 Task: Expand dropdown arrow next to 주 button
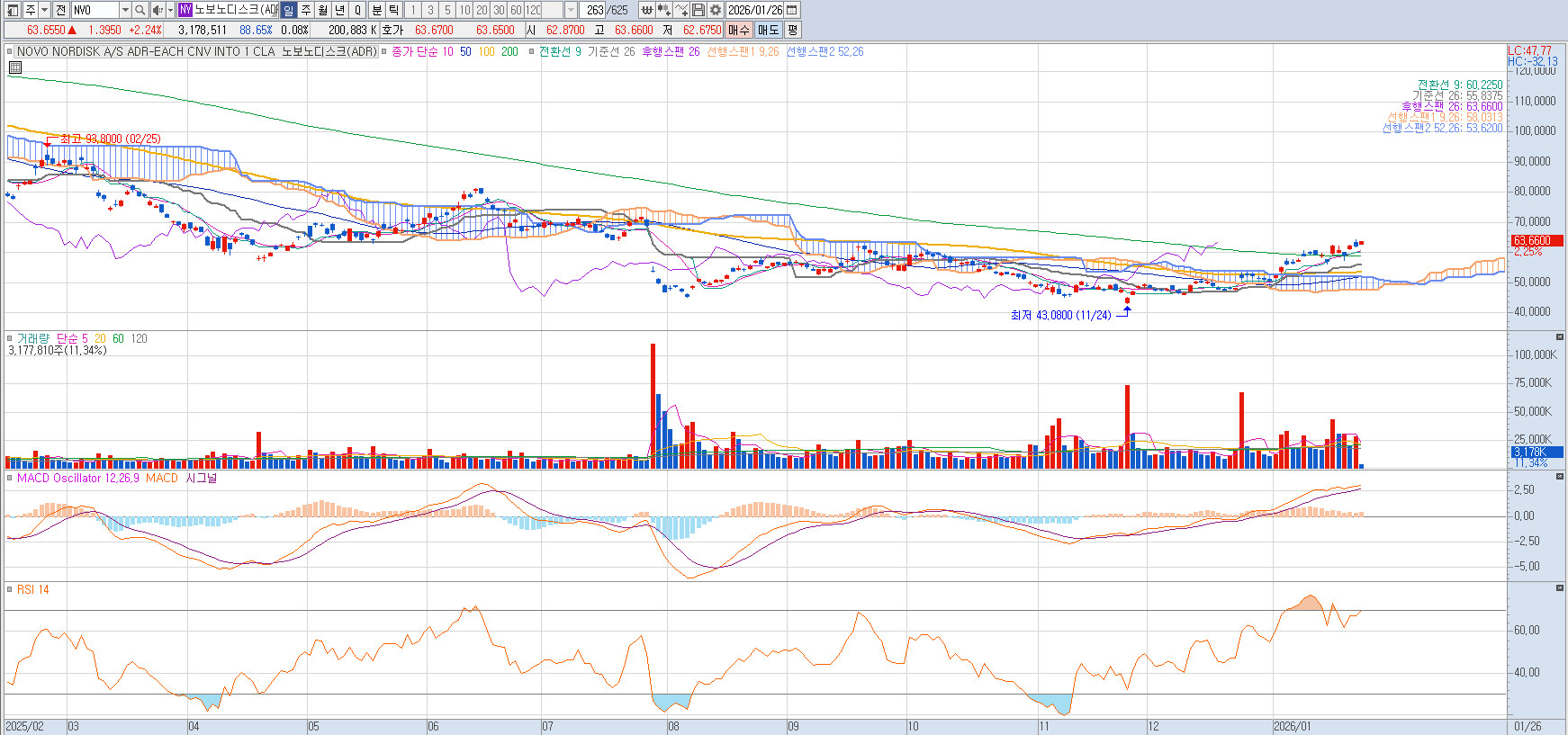[x=44, y=10]
